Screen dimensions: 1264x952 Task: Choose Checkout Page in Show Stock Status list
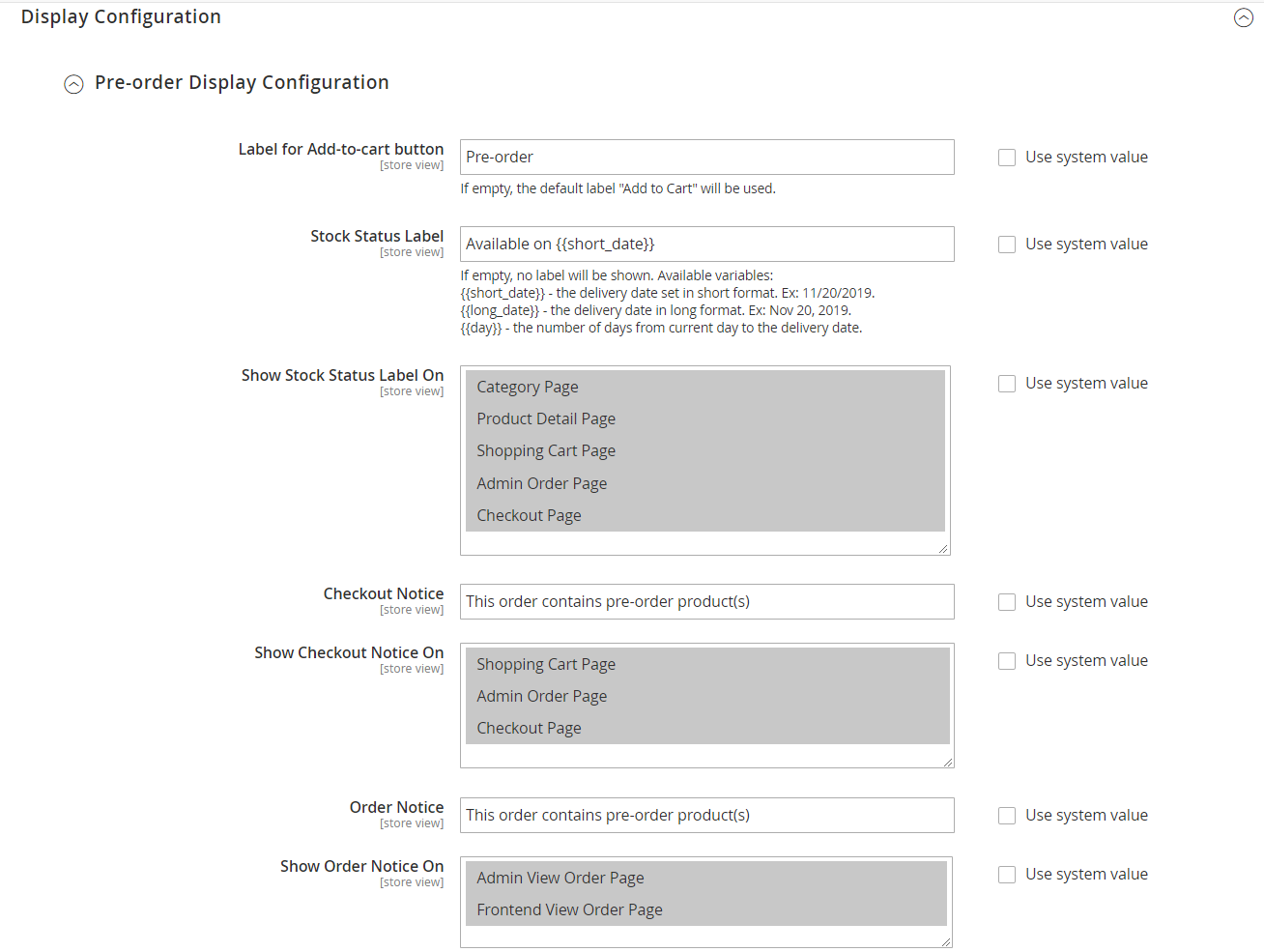point(529,515)
